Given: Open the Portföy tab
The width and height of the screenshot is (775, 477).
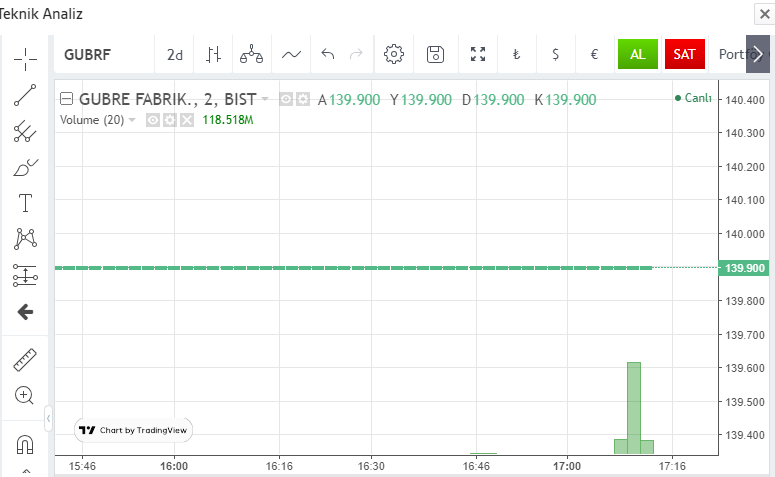Looking at the screenshot, I should (732, 54).
